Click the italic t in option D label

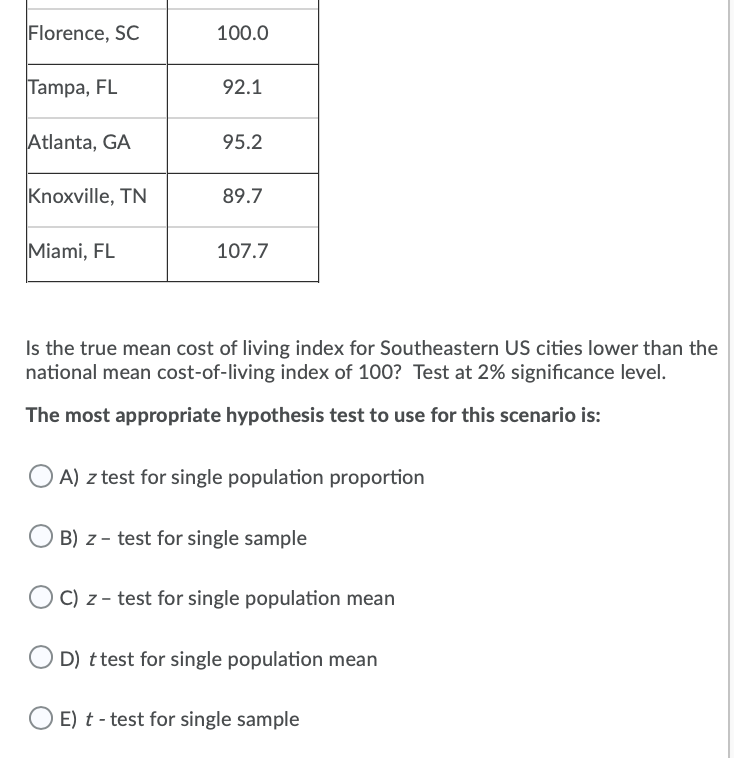92,659
